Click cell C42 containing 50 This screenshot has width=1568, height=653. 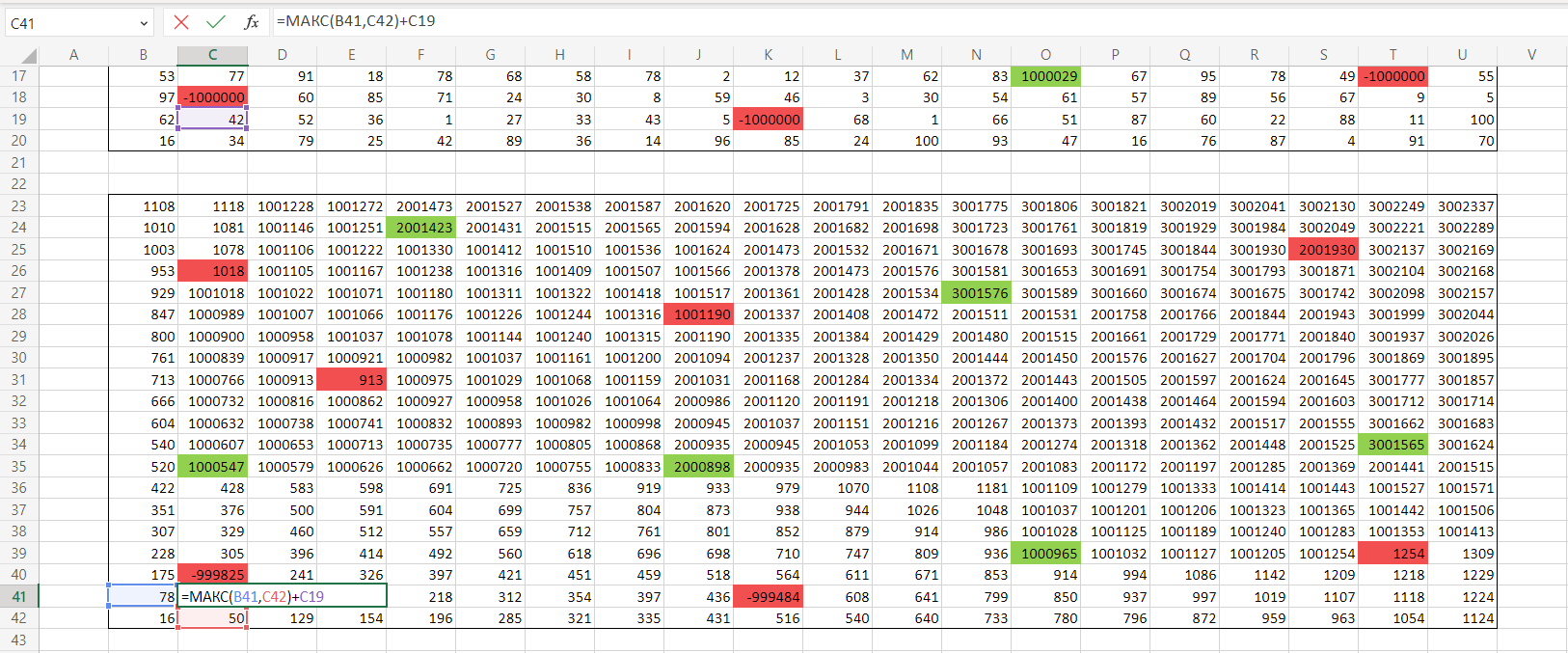212,618
